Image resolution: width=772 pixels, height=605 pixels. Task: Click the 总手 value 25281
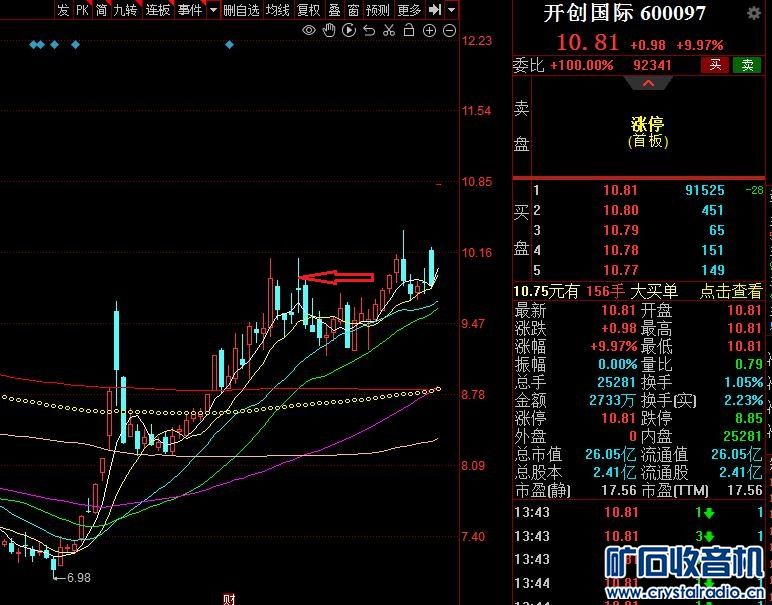(x=617, y=382)
